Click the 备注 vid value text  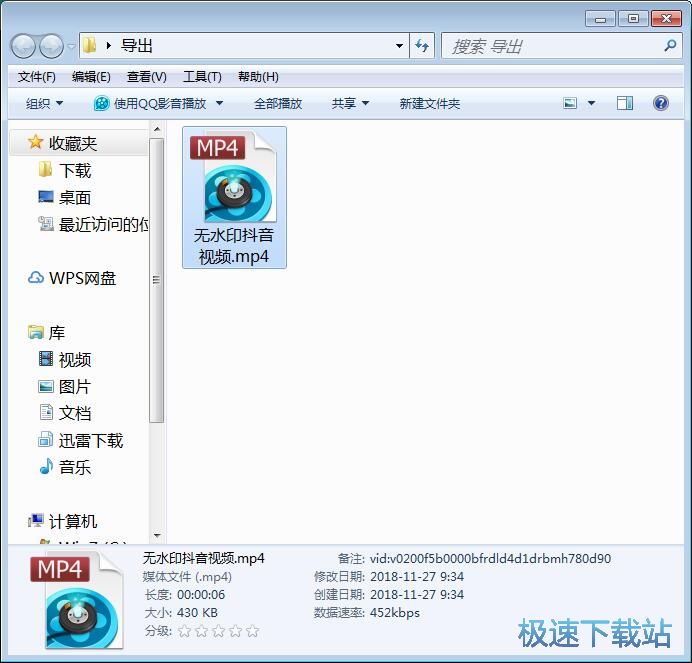click(x=490, y=558)
